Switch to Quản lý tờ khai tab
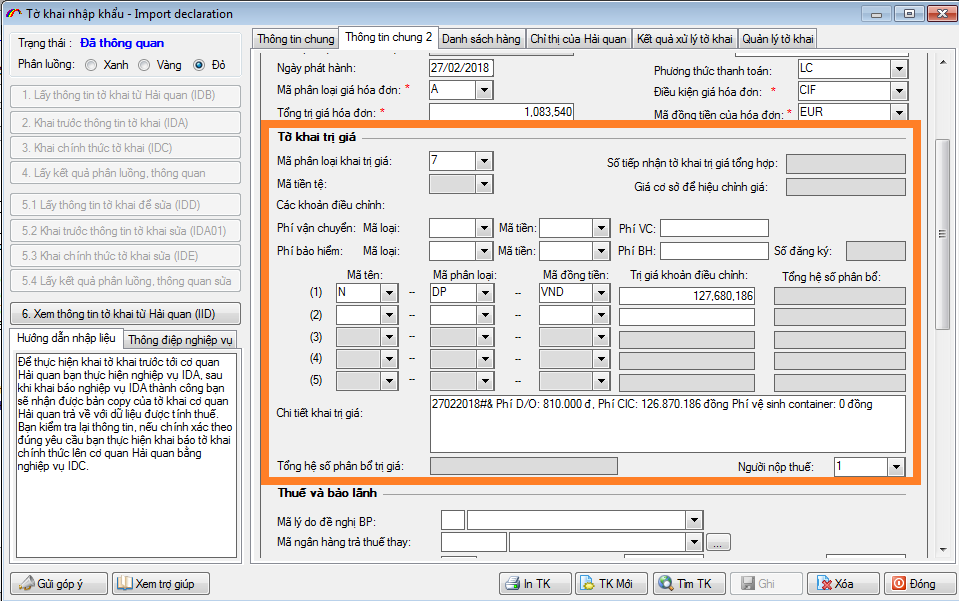The width and height of the screenshot is (959, 605). (x=778, y=39)
